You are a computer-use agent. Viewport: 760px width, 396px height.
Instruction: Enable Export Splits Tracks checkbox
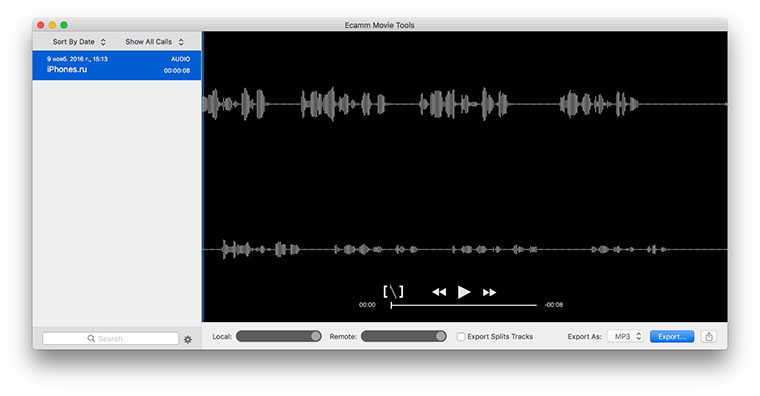(461, 336)
